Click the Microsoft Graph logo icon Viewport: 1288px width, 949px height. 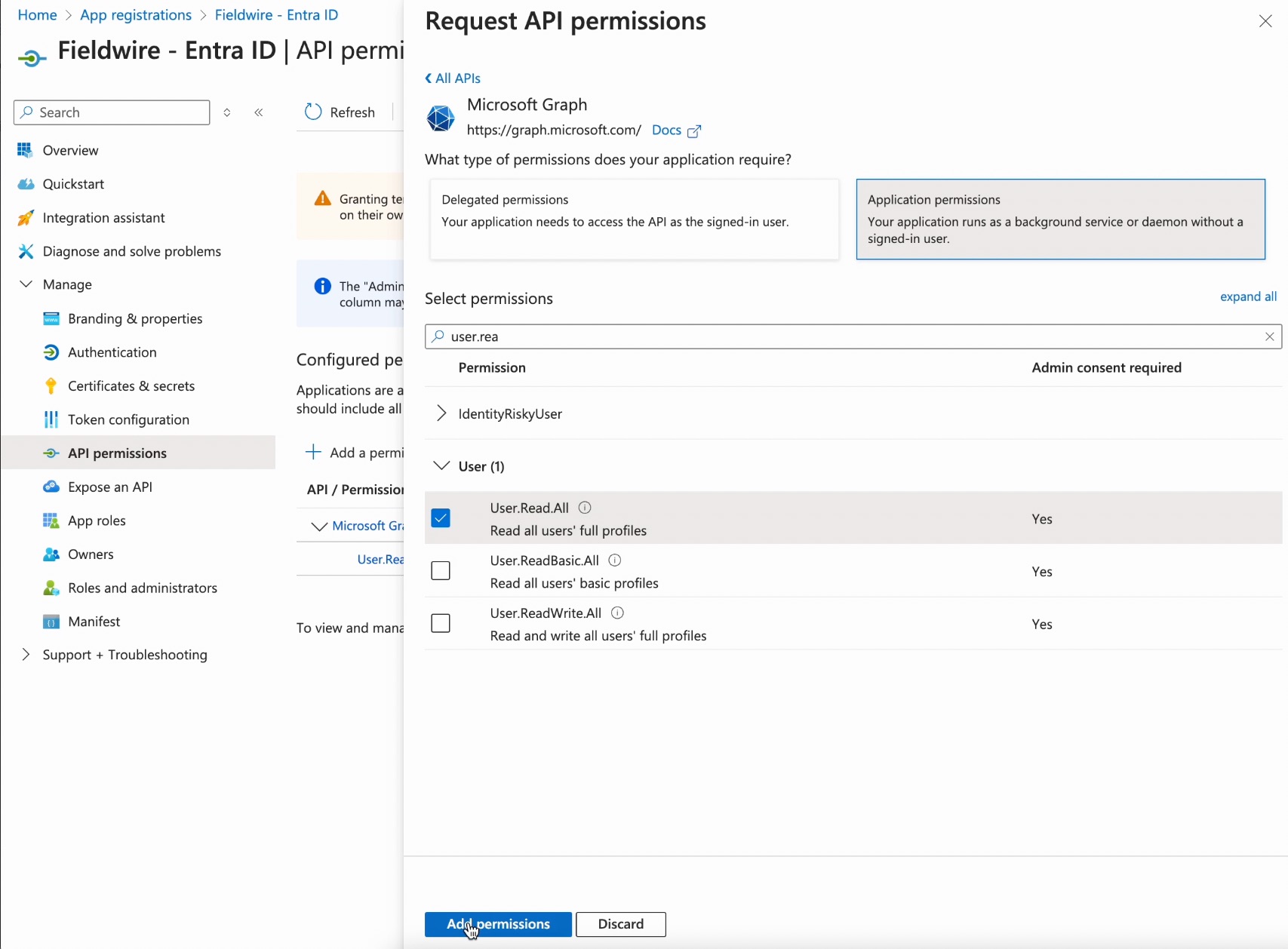441,118
